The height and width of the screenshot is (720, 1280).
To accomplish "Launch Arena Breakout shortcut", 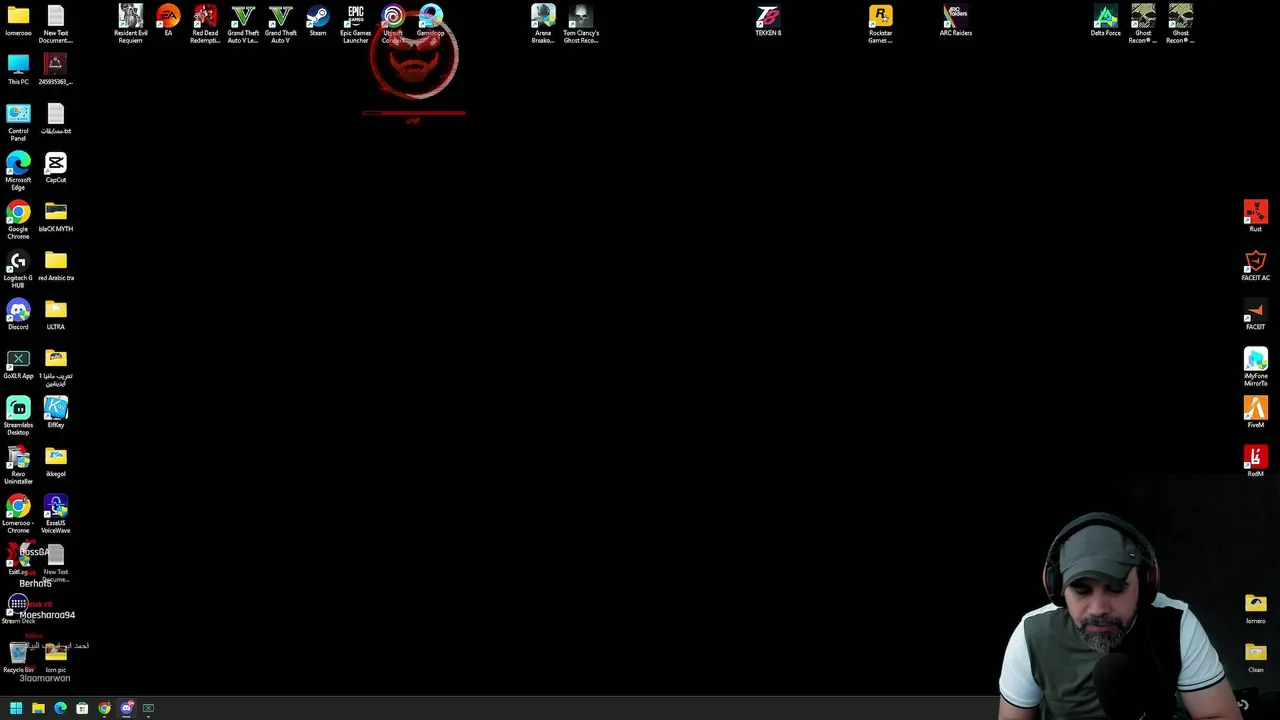I will coord(543,25).
